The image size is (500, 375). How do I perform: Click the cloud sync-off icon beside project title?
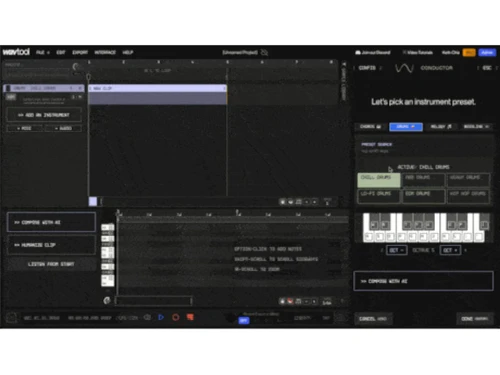tap(264, 52)
